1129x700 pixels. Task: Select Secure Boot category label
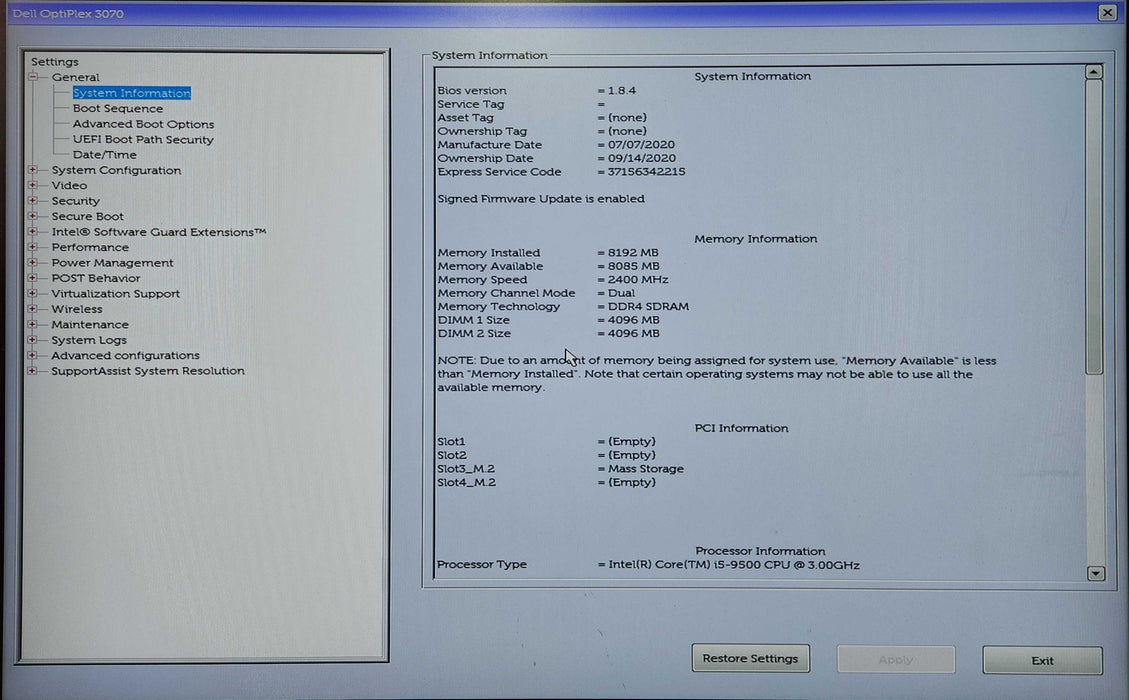[87, 216]
